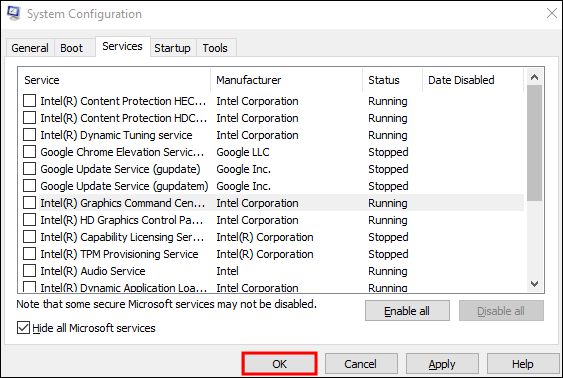Switch to the Tools tab
Image resolution: width=563 pixels, height=378 pixels.
tap(215, 48)
